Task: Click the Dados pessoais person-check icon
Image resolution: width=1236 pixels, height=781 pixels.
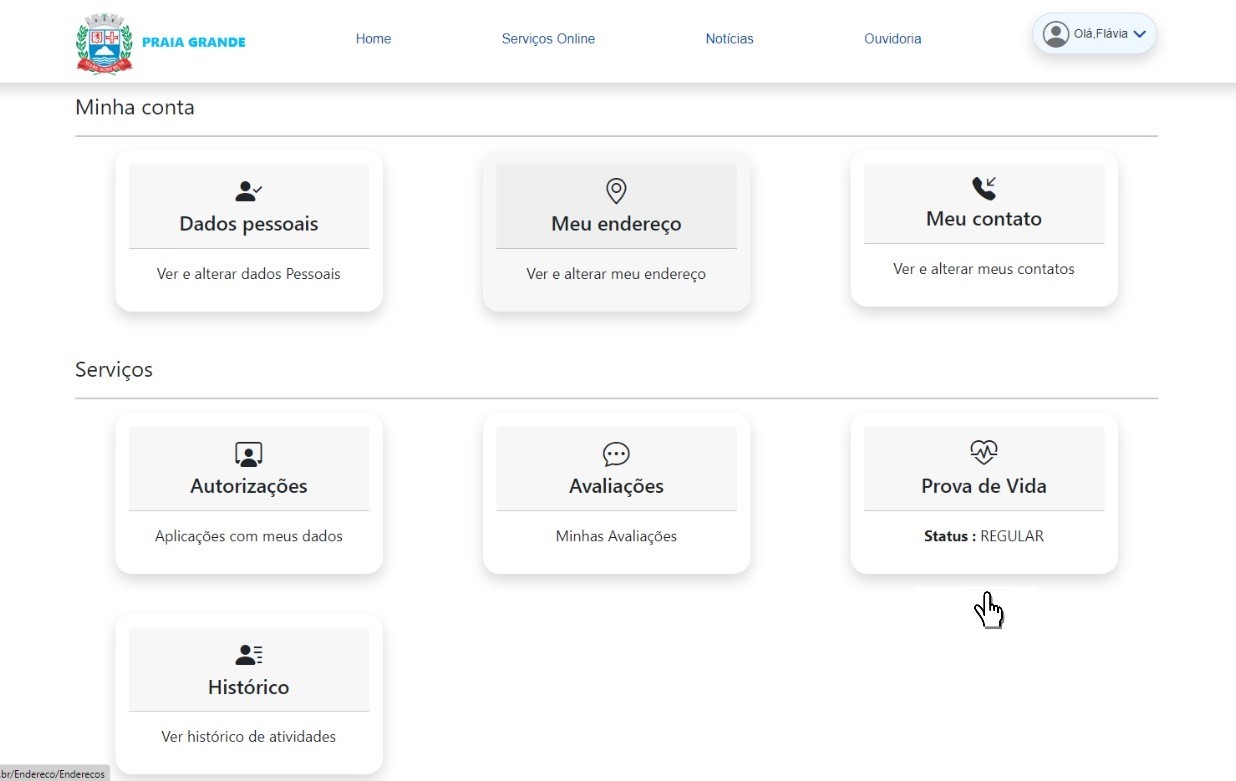Action: pyautogui.click(x=248, y=191)
